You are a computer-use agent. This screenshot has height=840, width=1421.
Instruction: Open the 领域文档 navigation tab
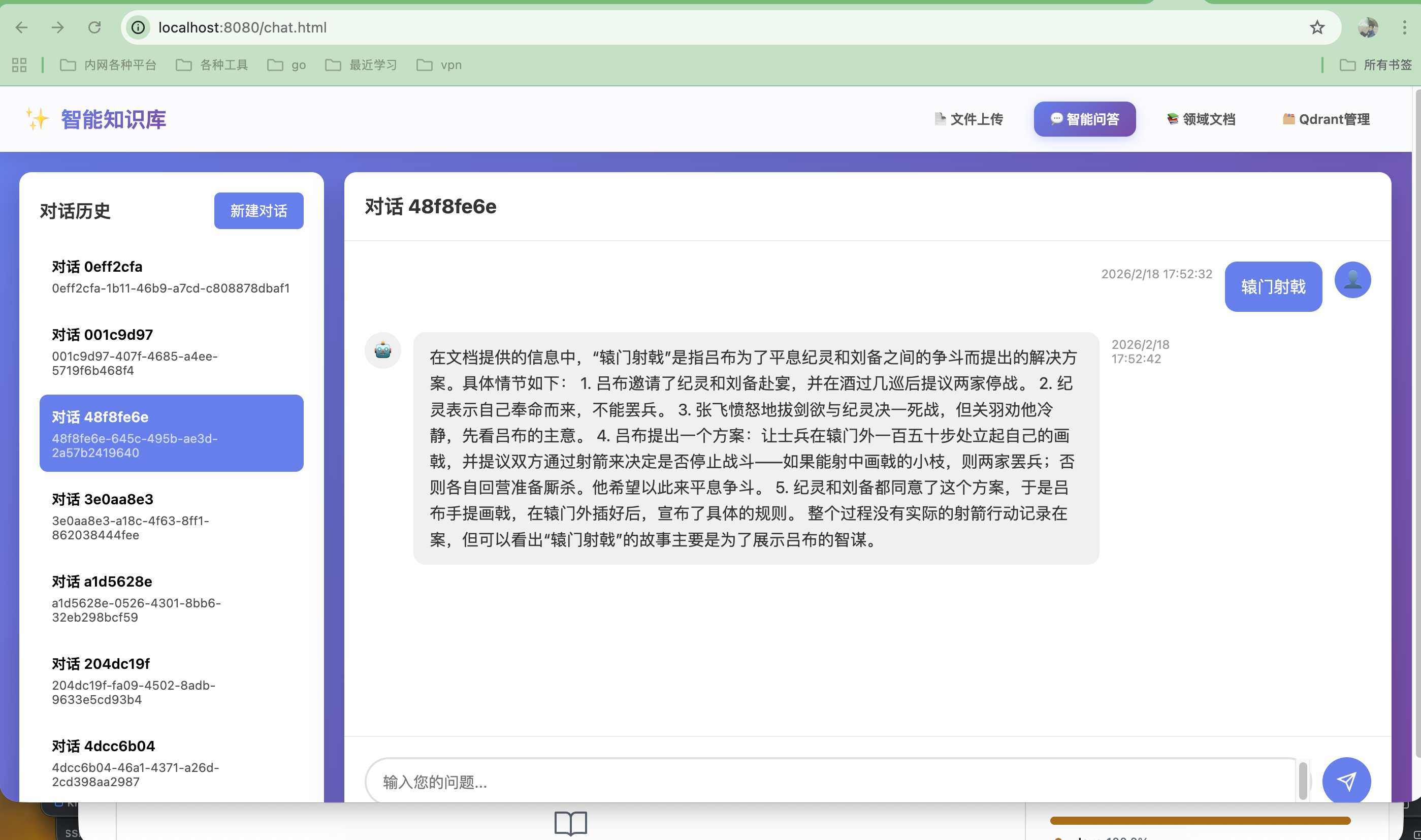coord(1201,119)
